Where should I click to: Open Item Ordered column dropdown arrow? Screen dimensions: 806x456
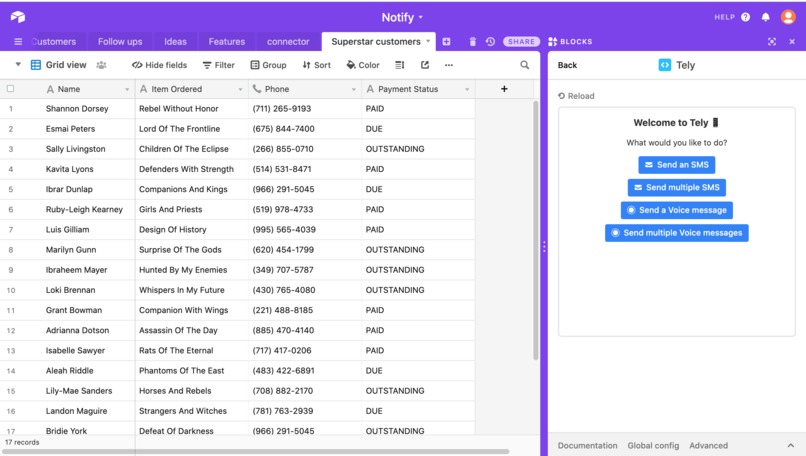tap(240, 89)
